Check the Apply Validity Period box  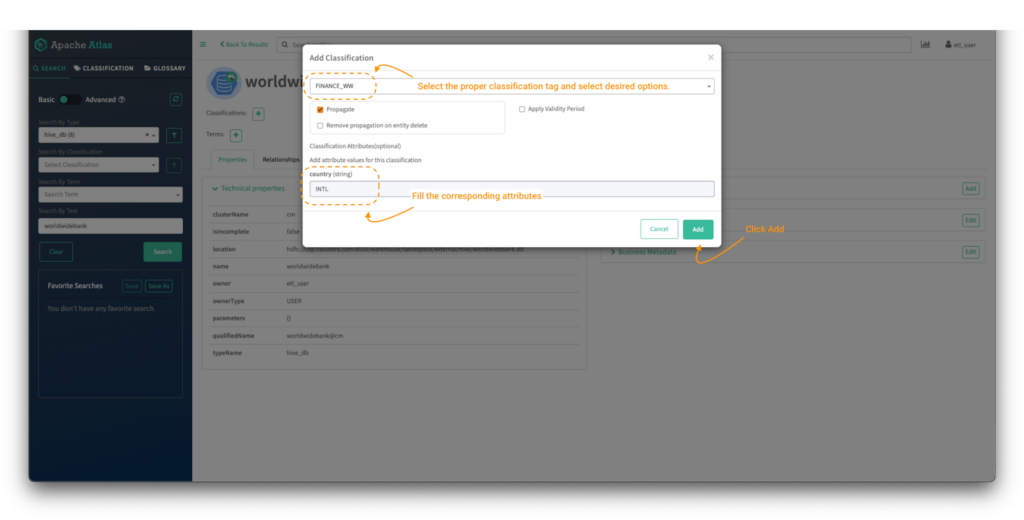click(522, 109)
